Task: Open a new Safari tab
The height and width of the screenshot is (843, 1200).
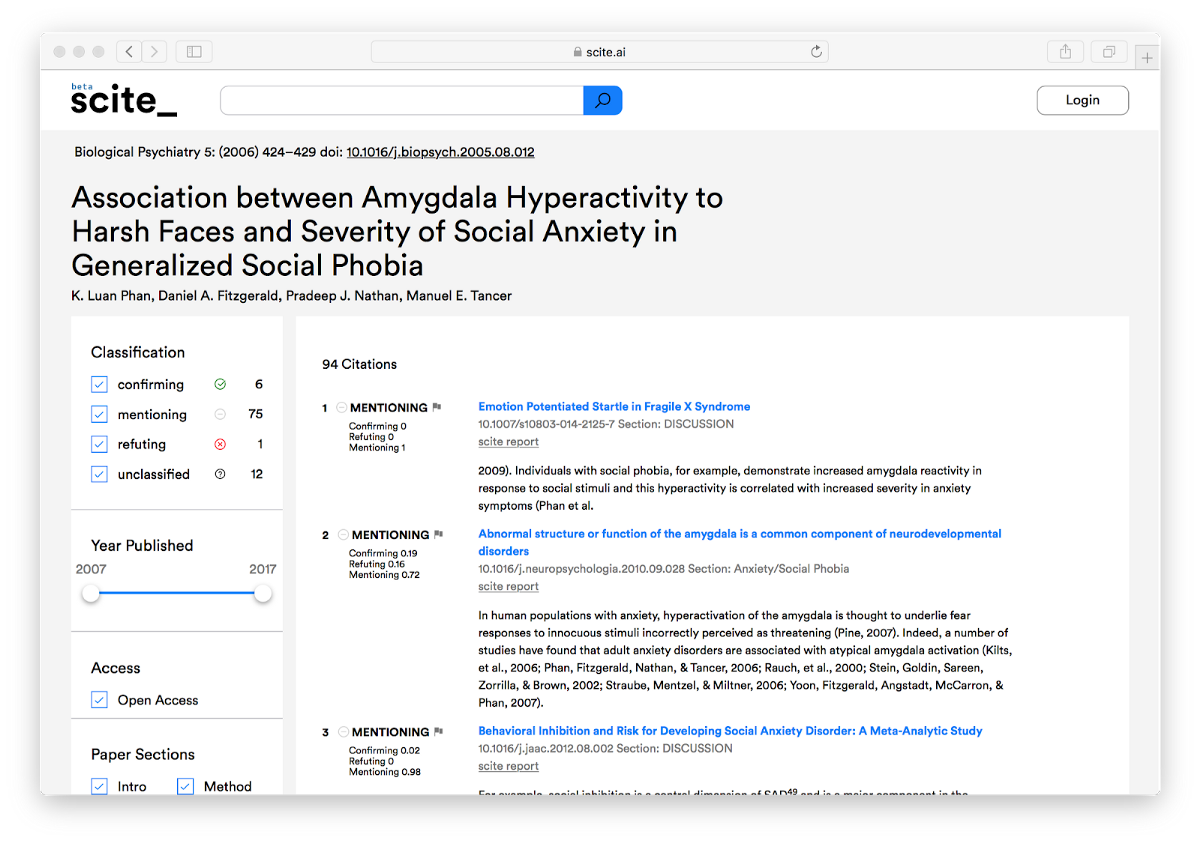Action: click(1147, 58)
